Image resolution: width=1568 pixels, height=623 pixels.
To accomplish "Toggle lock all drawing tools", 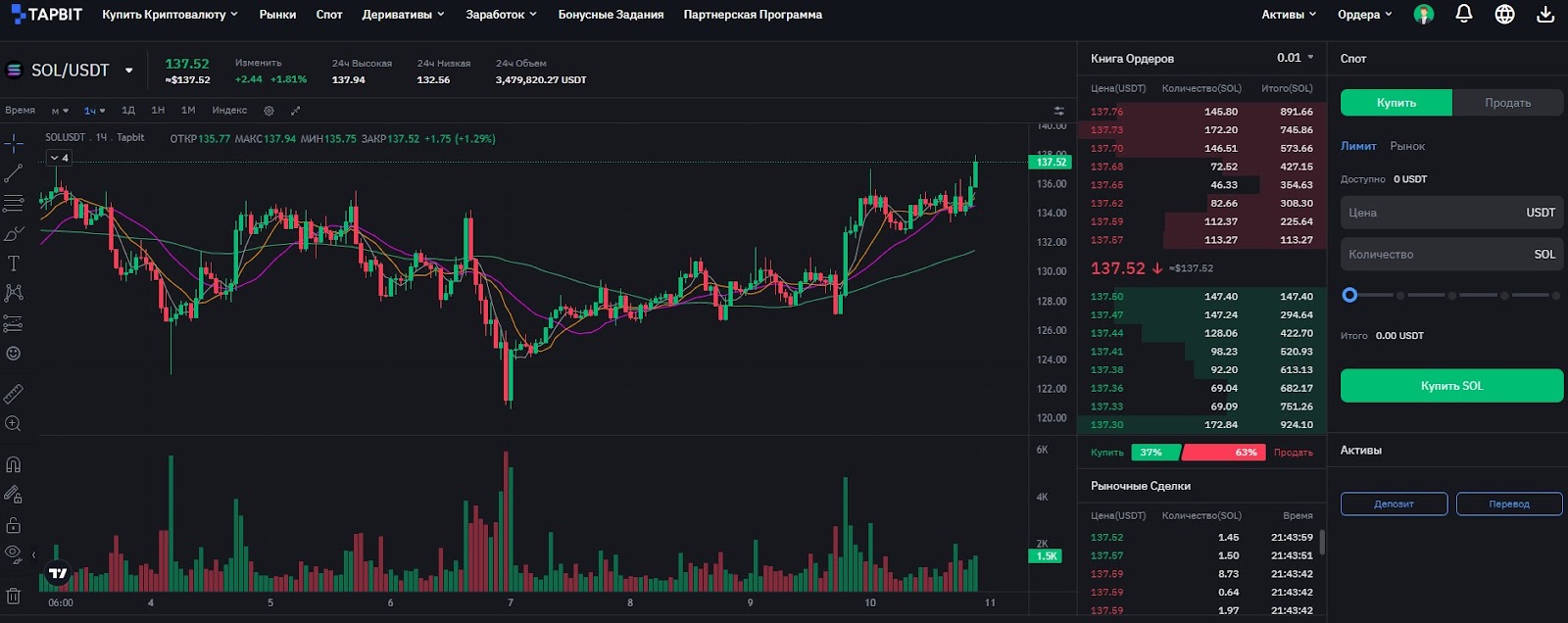I will [x=14, y=525].
